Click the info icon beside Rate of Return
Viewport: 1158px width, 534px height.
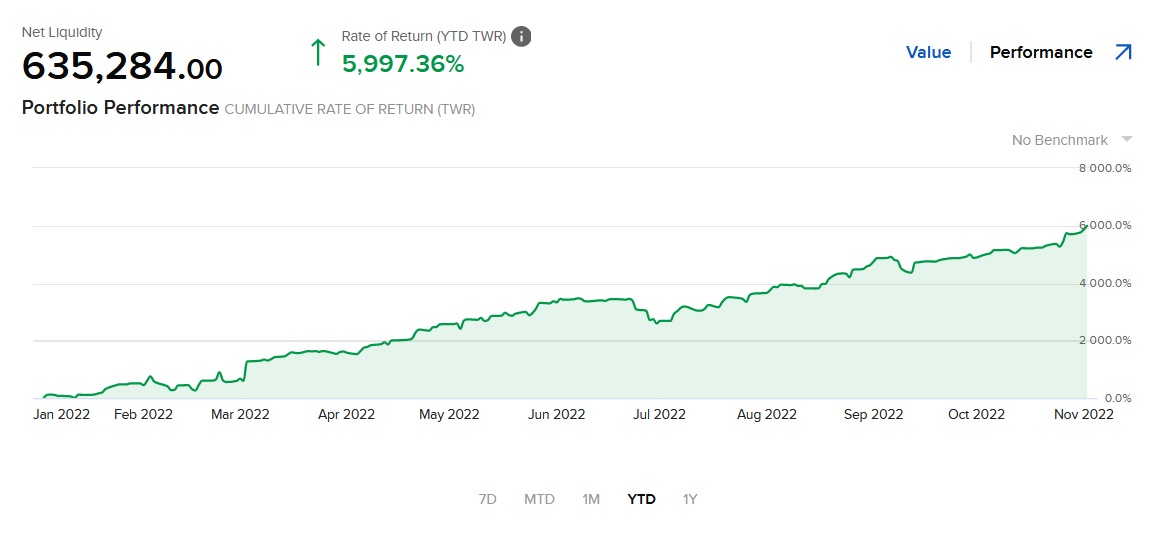pyautogui.click(x=521, y=36)
